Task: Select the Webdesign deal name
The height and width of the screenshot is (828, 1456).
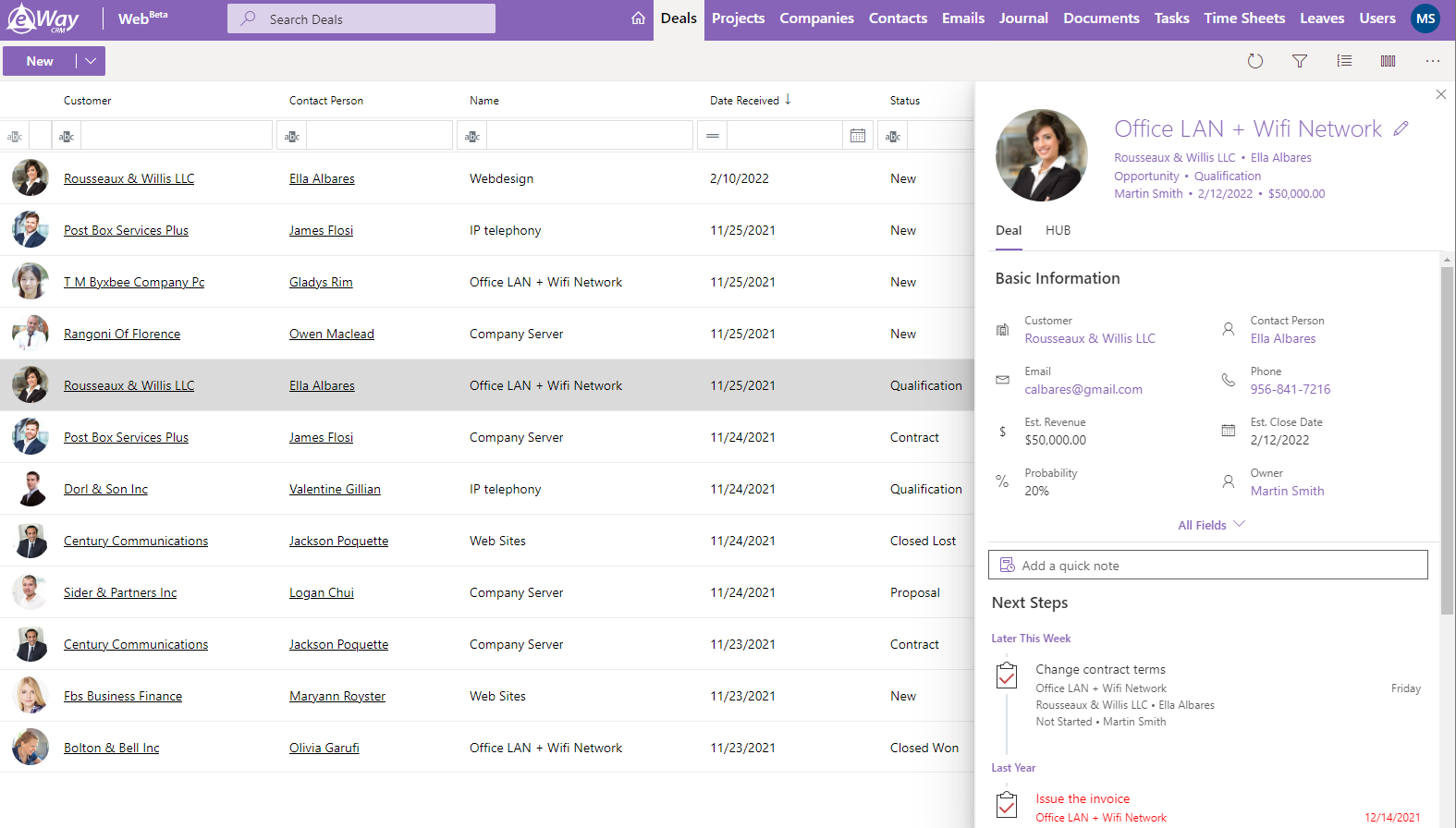Action: [501, 178]
